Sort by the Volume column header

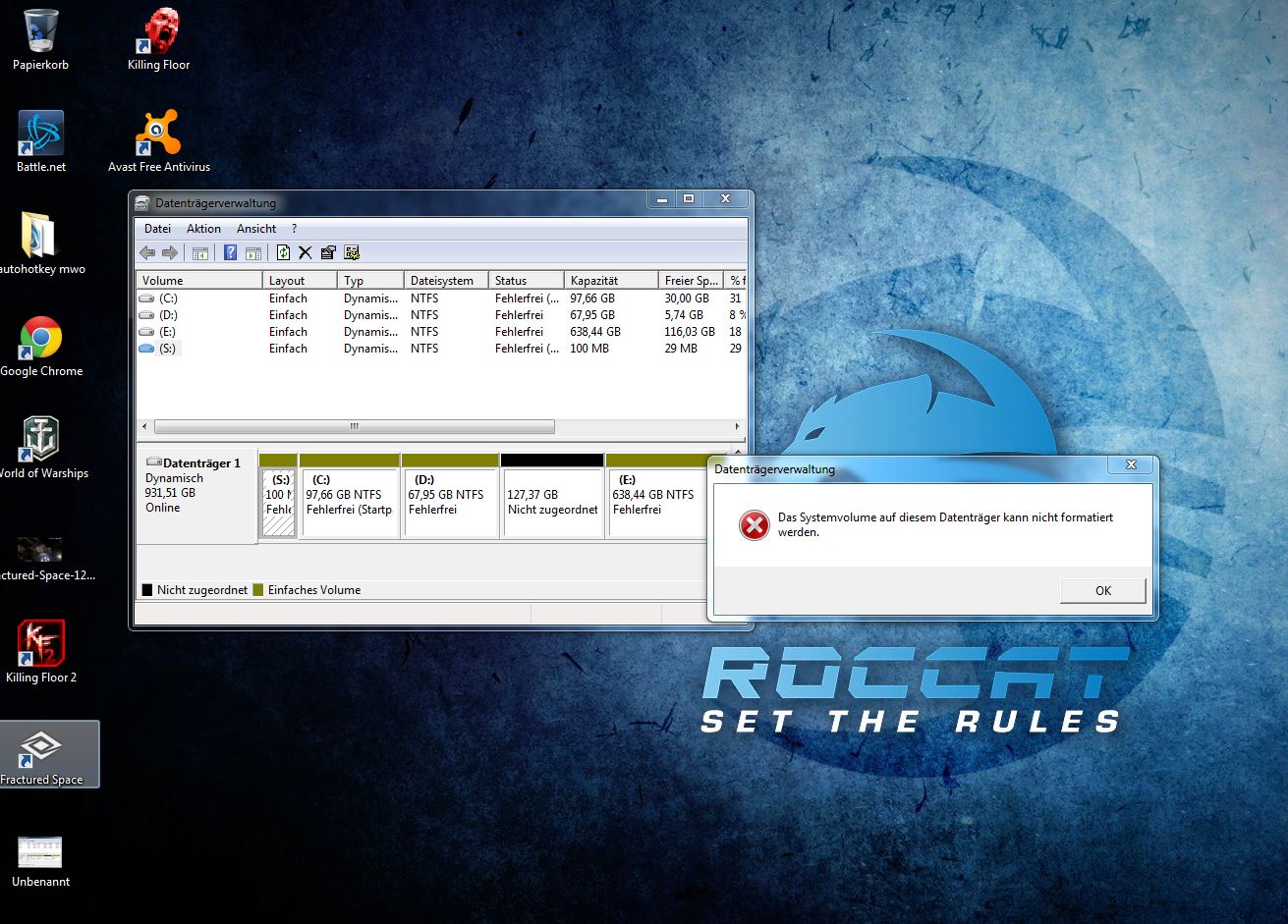[199, 280]
